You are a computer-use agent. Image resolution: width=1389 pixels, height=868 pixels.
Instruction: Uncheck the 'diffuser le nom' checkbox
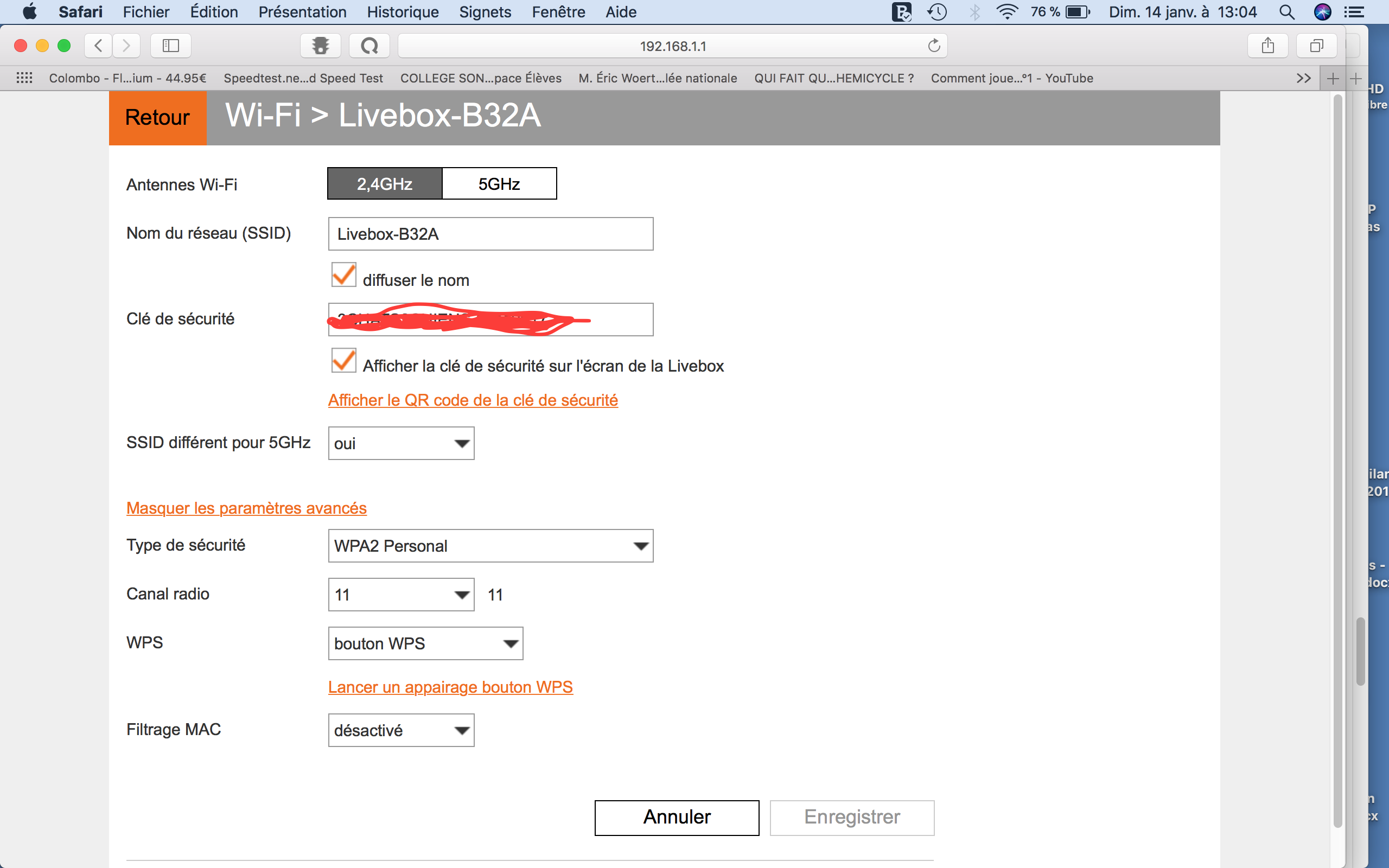344,275
